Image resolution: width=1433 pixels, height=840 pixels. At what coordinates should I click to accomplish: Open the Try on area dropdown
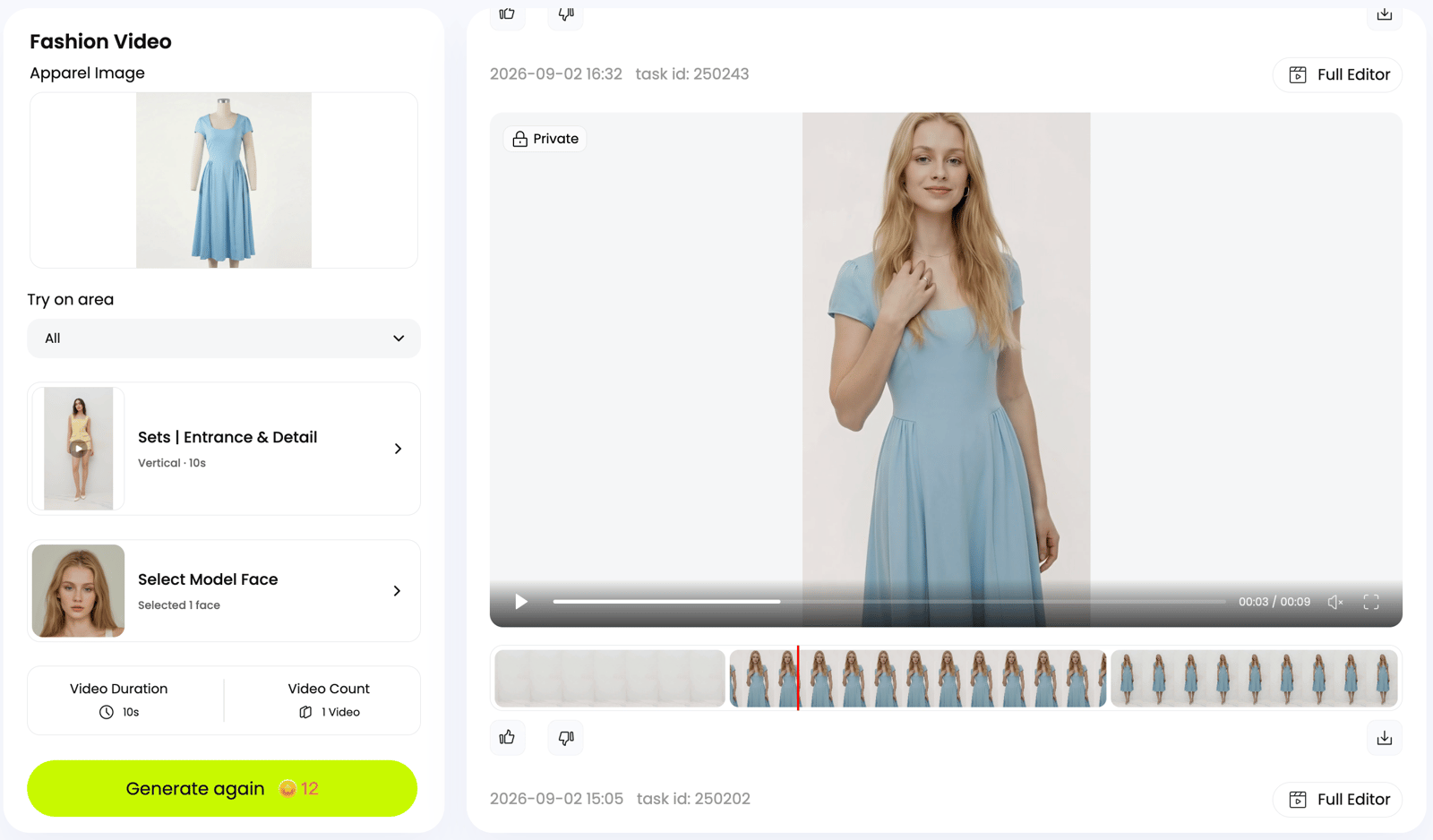[x=224, y=339]
